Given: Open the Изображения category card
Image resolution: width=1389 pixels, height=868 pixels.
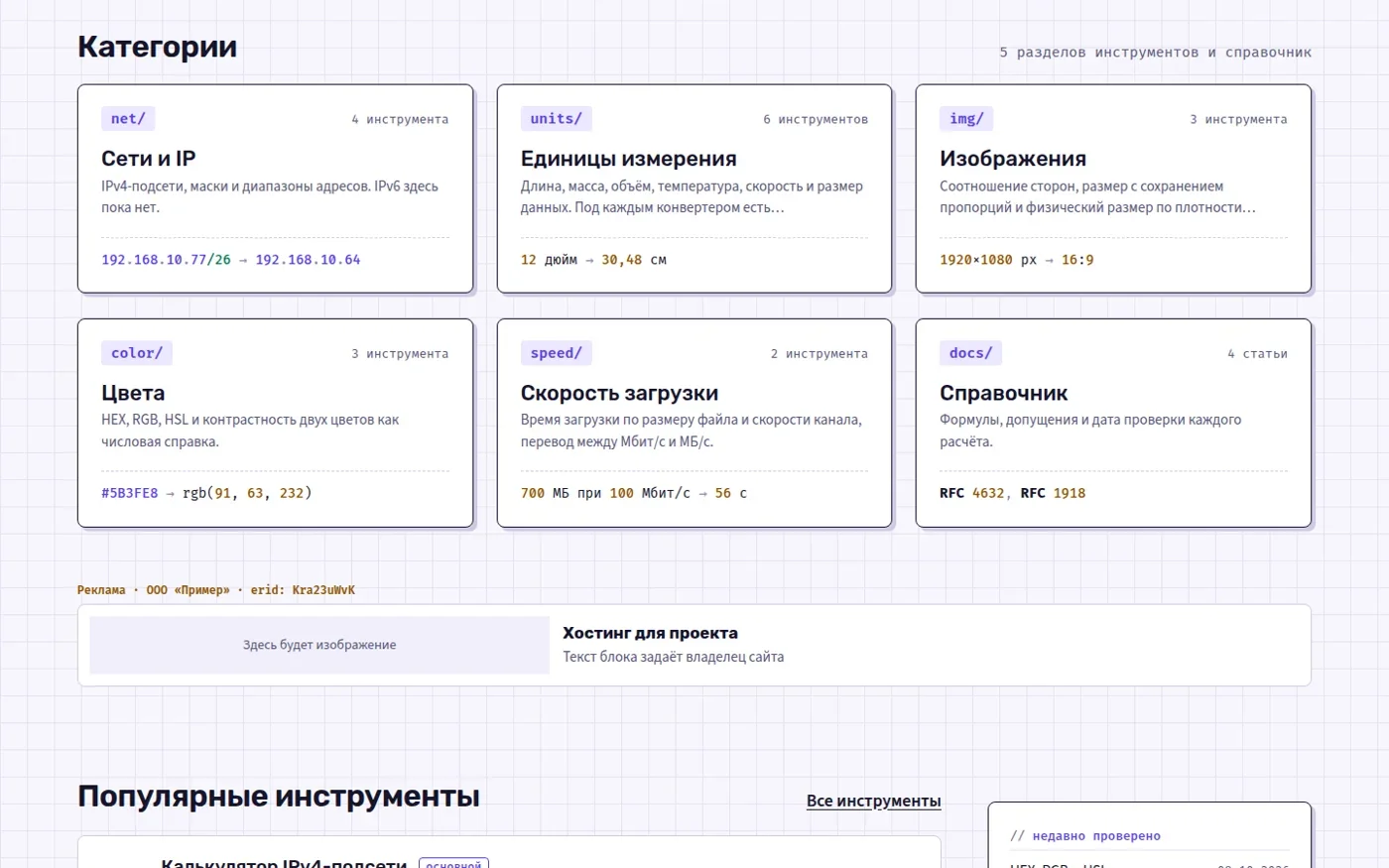Looking at the screenshot, I should coord(1113,188).
